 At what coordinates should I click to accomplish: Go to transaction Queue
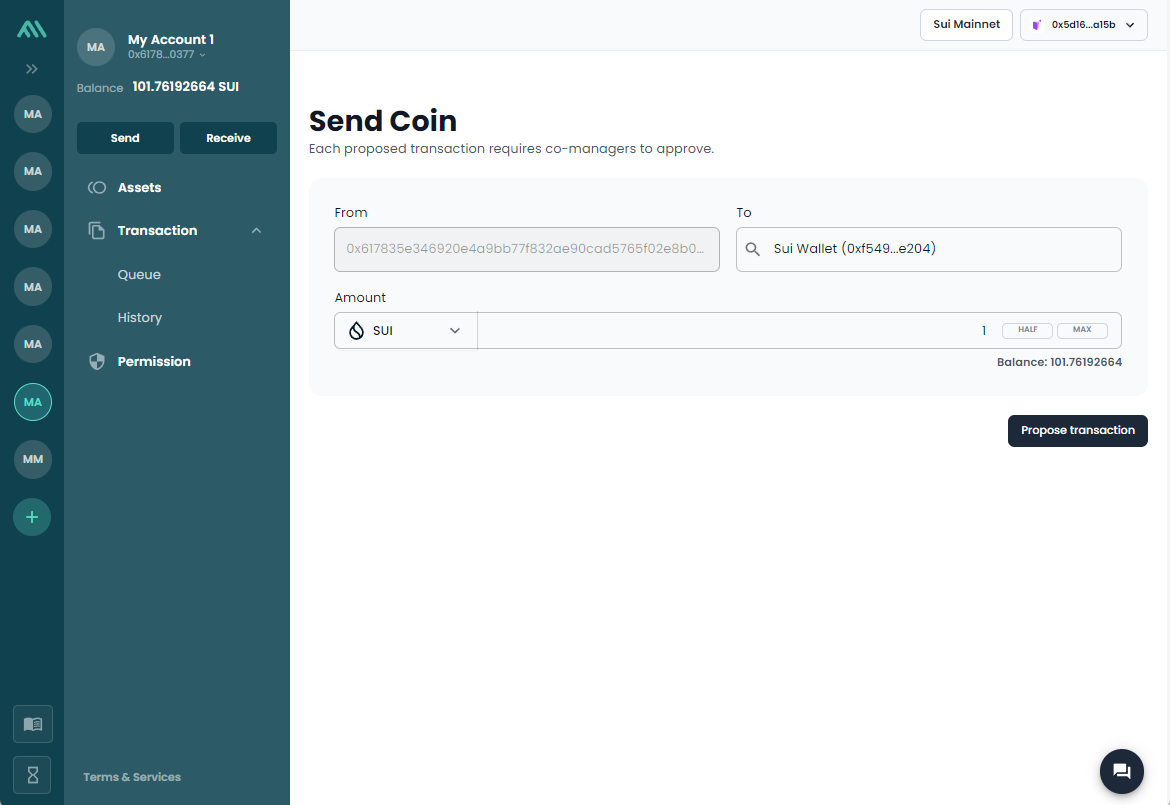(x=139, y=275)
